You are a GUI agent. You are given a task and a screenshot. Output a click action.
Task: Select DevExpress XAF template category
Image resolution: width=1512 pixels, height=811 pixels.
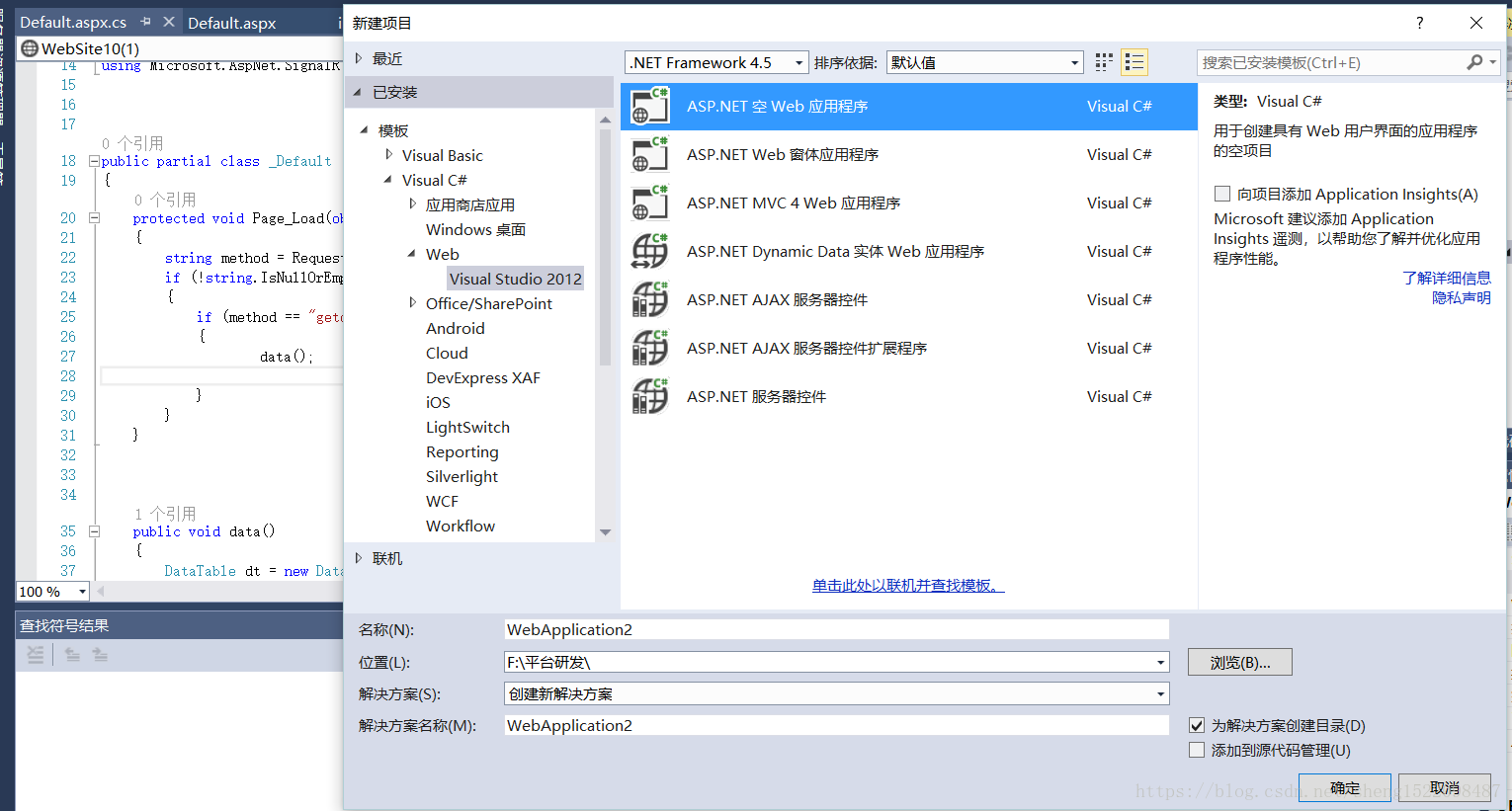point(483,377)
